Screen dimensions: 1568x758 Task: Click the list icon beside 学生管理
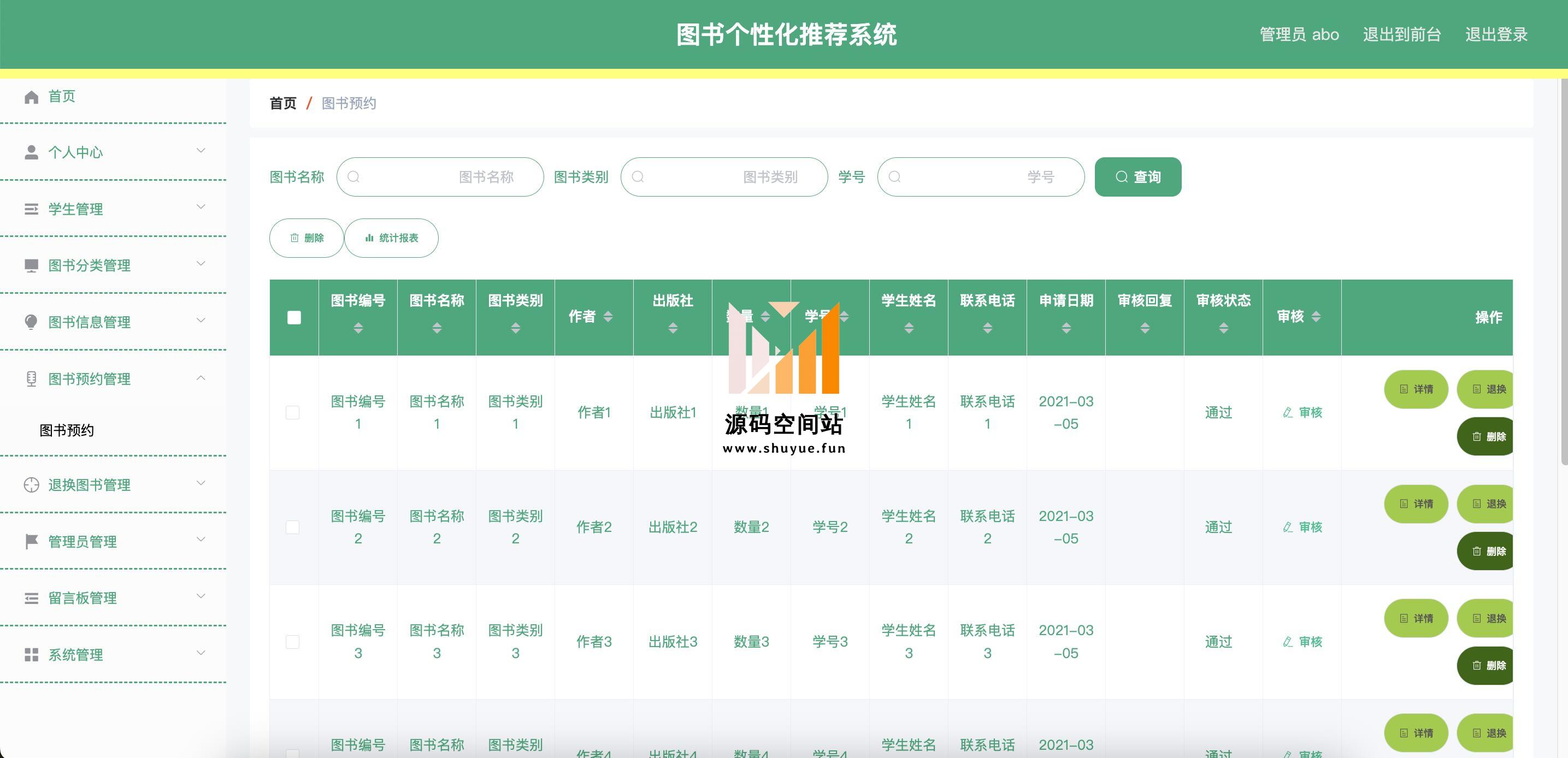pos(32,209)
